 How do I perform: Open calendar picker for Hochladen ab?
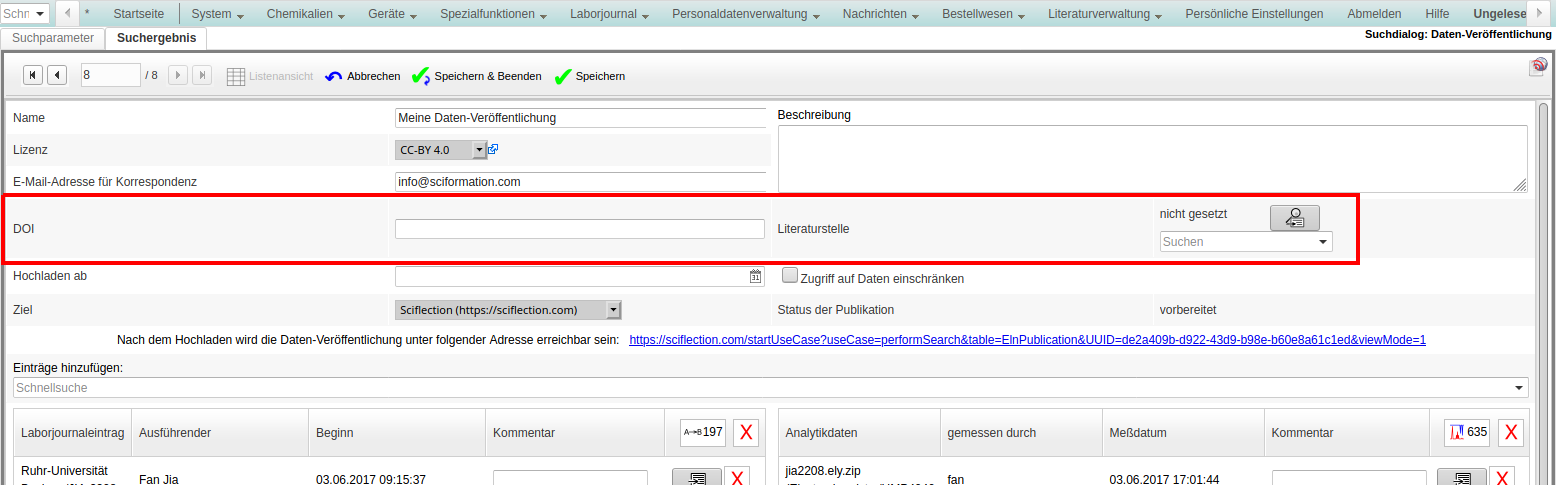point(756,277)
